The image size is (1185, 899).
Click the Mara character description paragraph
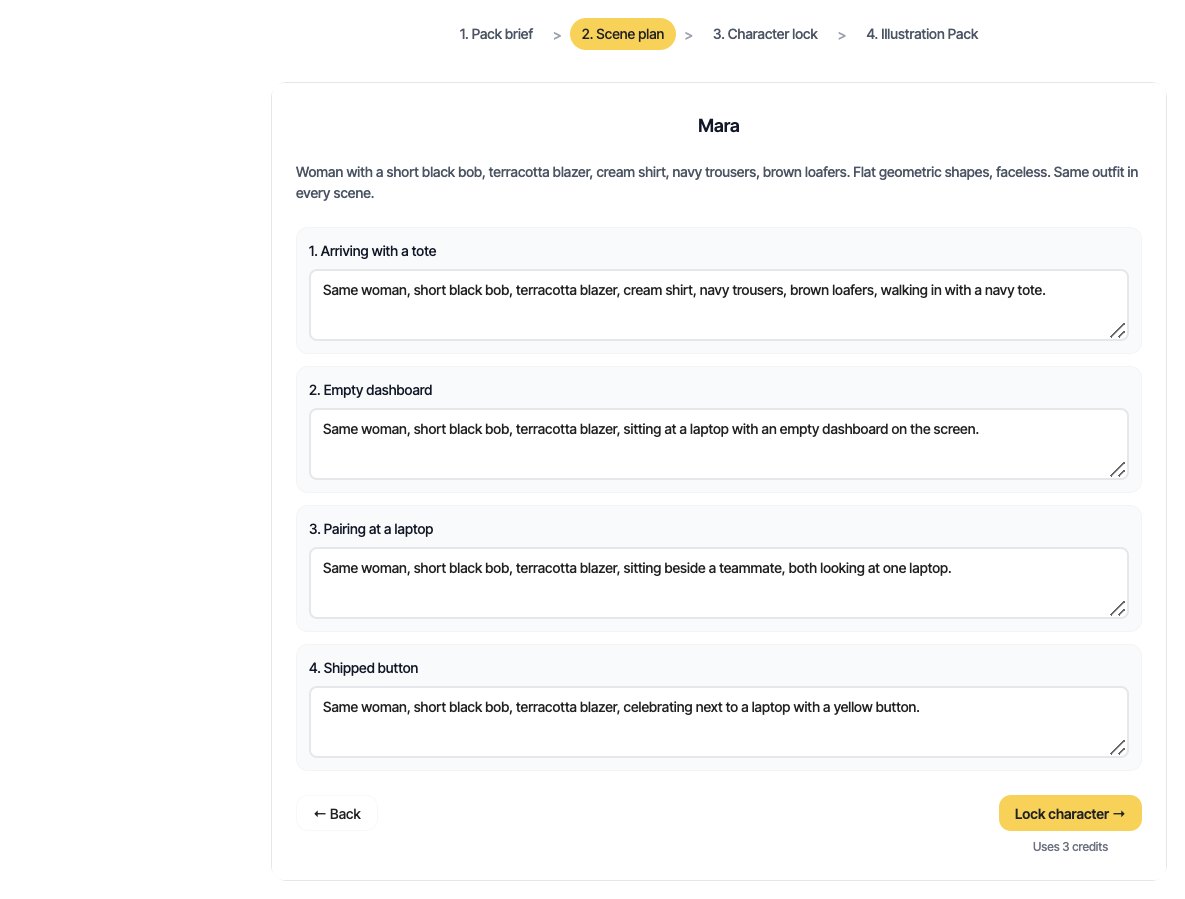click(717, 183)
